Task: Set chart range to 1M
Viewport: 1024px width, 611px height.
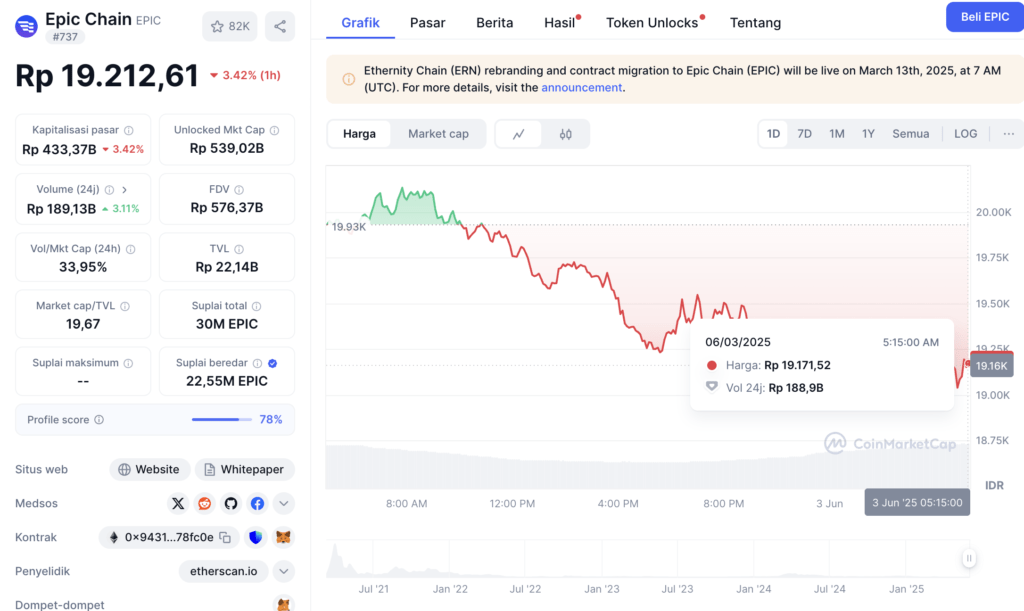Action: click(837, 134)
